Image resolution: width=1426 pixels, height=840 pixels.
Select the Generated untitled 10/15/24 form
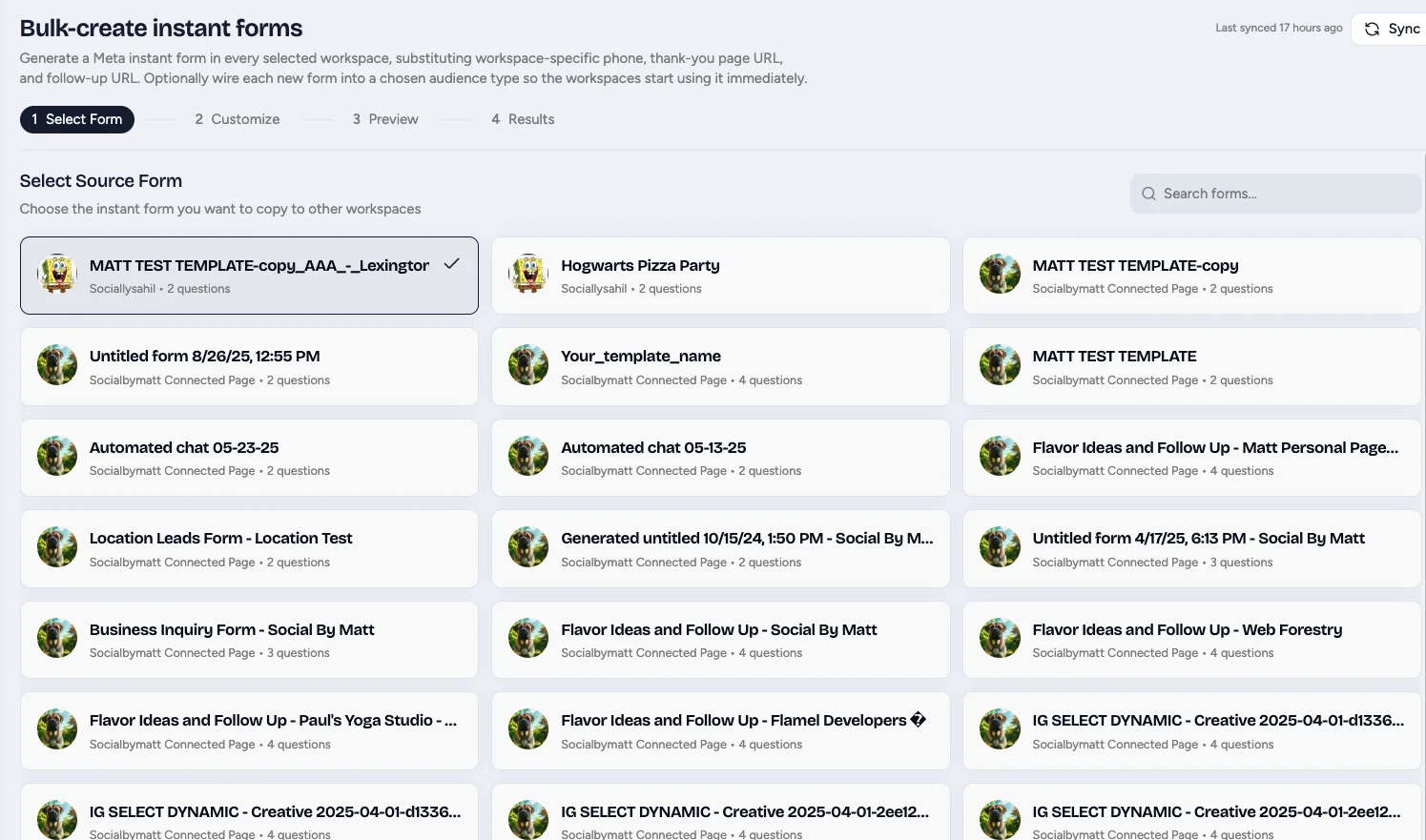point(721,549)
